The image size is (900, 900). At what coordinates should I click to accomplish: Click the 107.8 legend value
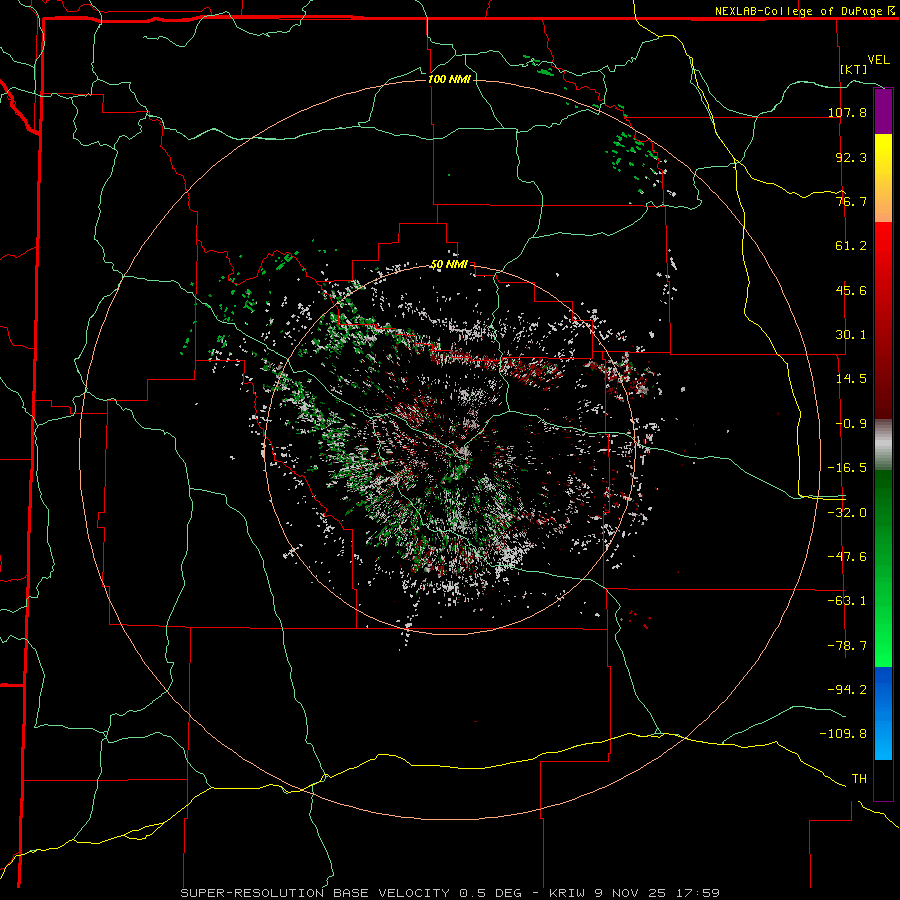click(847, 112)
